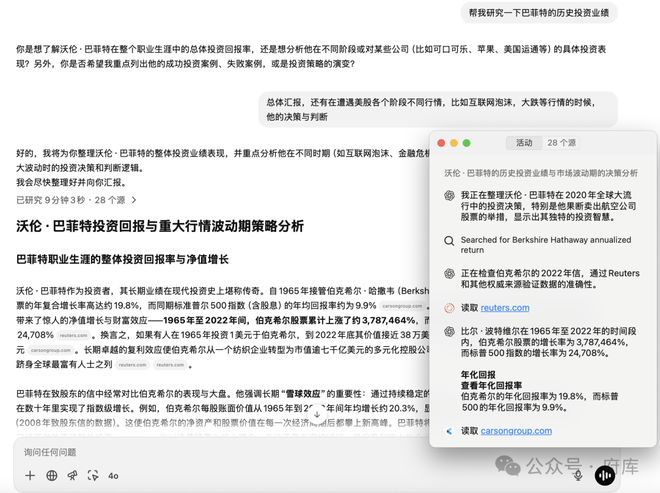
Task: Toggle the globe web search icon
Action: coord(52,476)
